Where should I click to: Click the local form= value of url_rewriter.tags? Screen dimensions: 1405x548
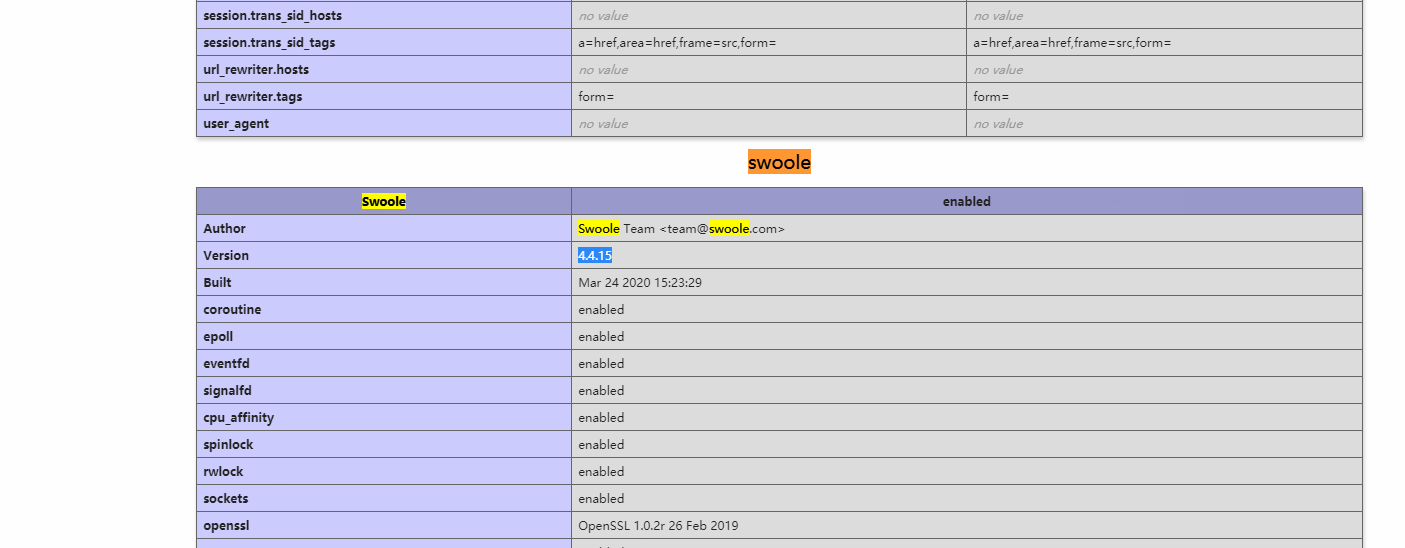tap(596, 96)
